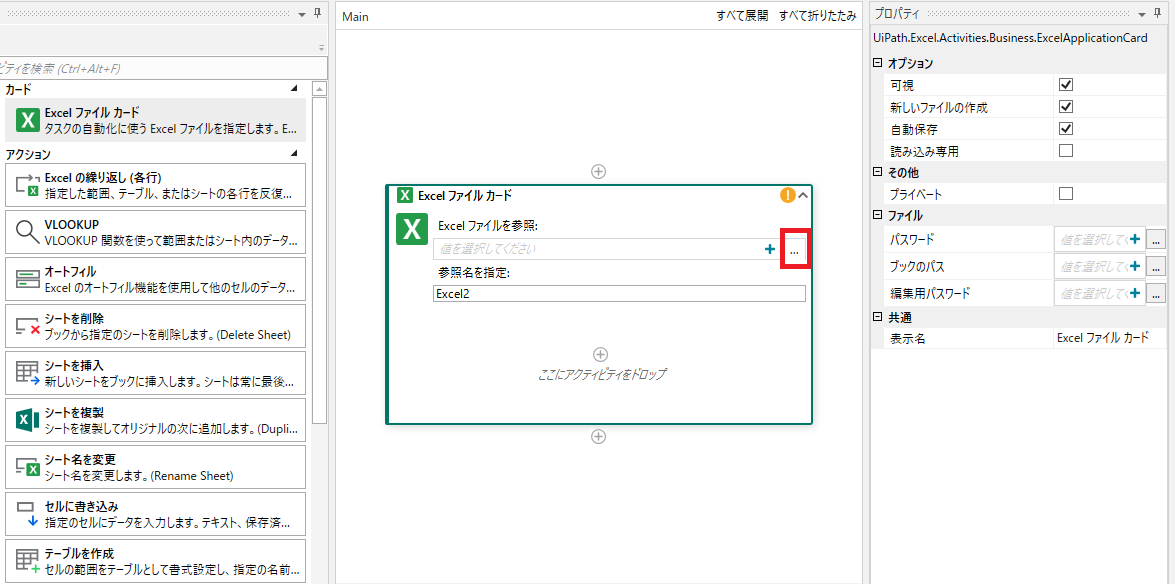This screenshot has height=584, width=1176.
Task: Collapse the アクション activities group
Action: 294,154
